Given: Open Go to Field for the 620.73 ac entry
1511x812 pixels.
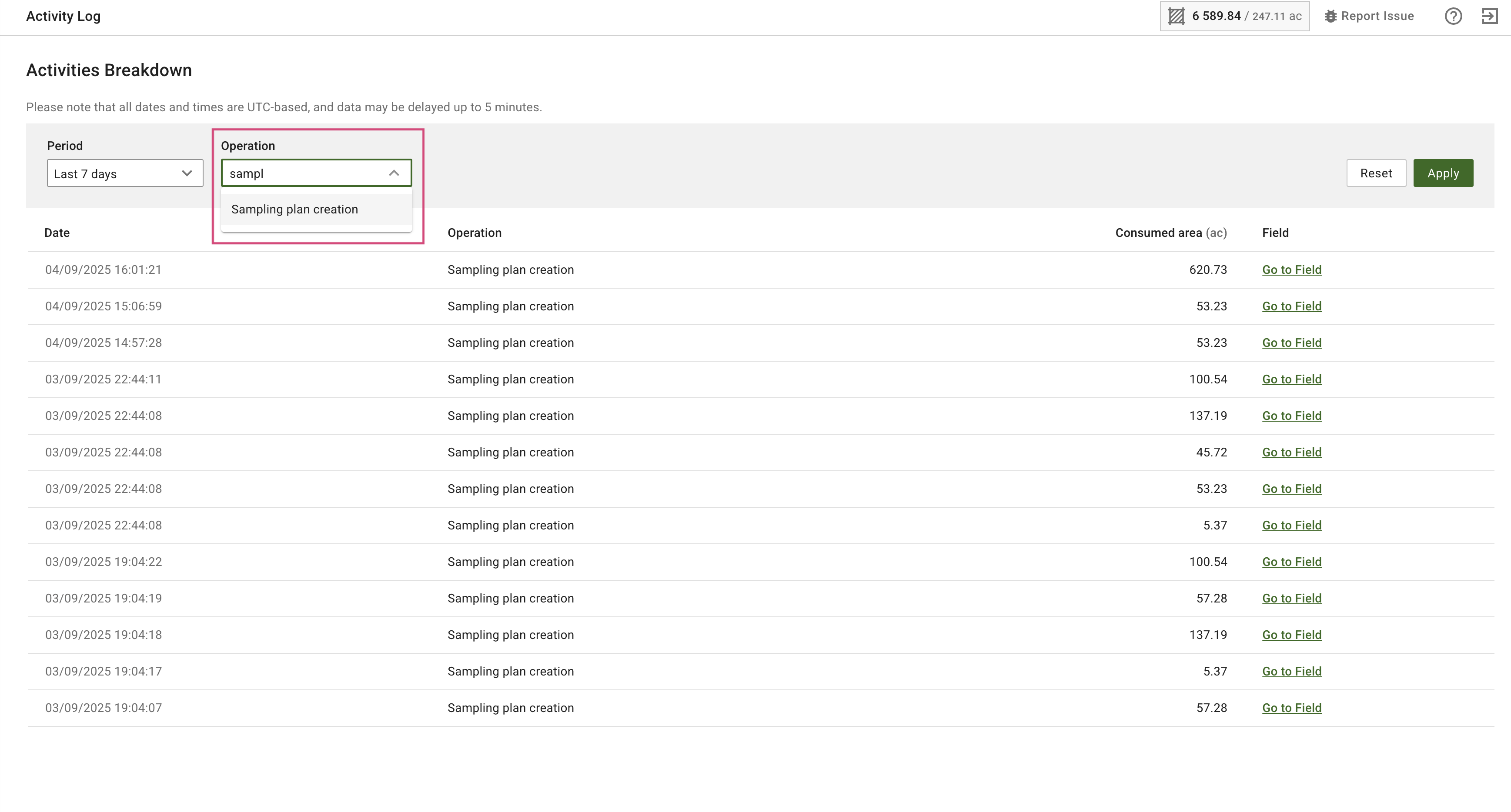Looking at the screenshot, I should pos(1291,270).
